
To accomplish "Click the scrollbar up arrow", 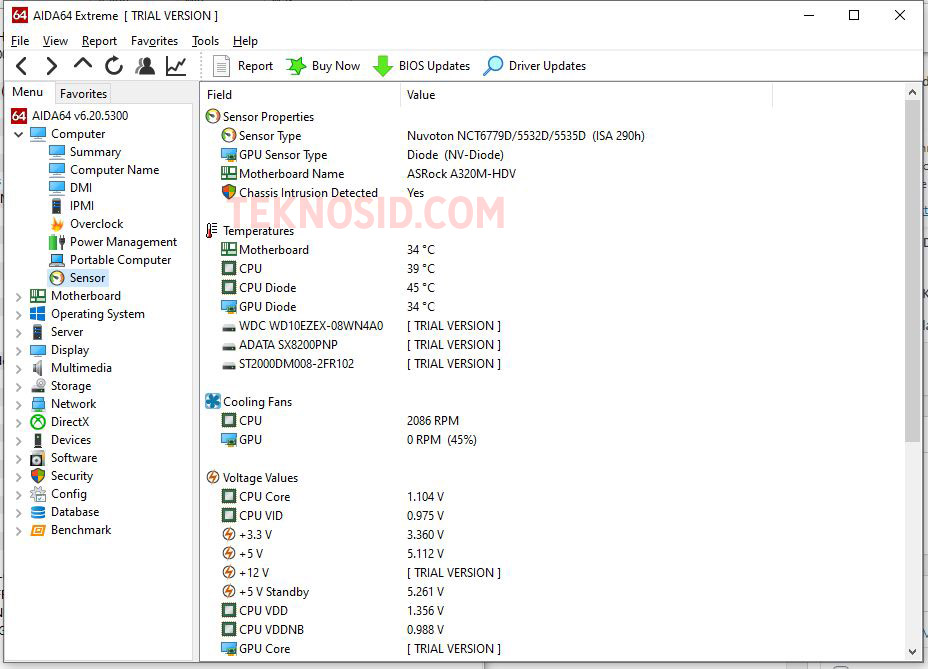I will click(912, 92).
